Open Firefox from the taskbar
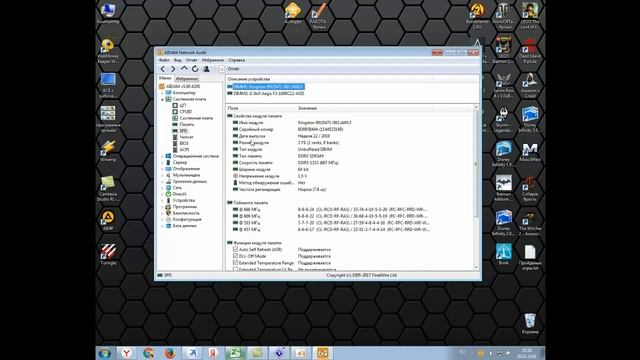 tap(170, 353)
